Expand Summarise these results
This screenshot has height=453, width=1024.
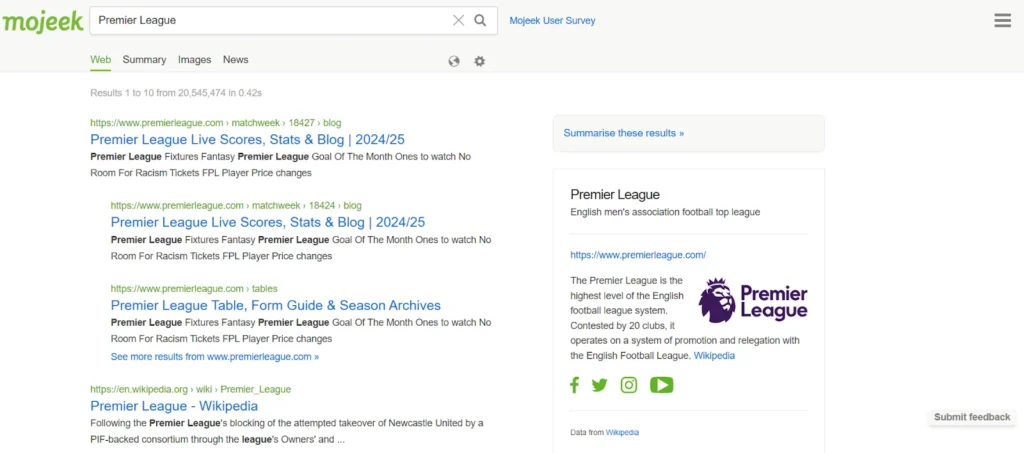click(x=624, y=133)
